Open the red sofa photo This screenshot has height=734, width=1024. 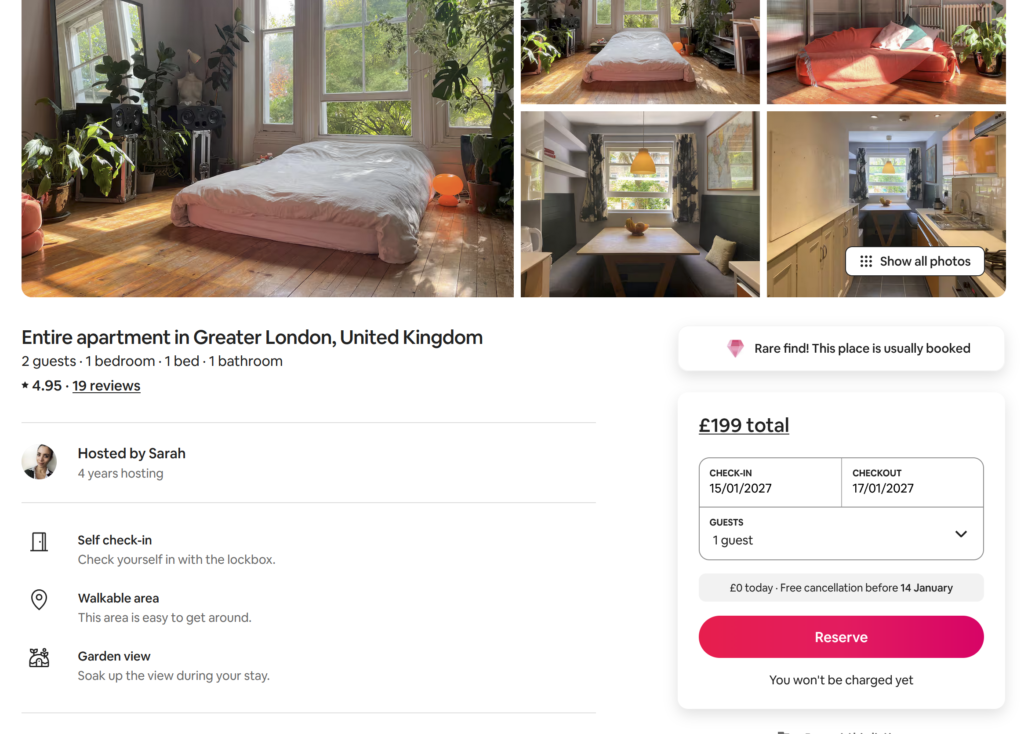(x=886, y=52)
